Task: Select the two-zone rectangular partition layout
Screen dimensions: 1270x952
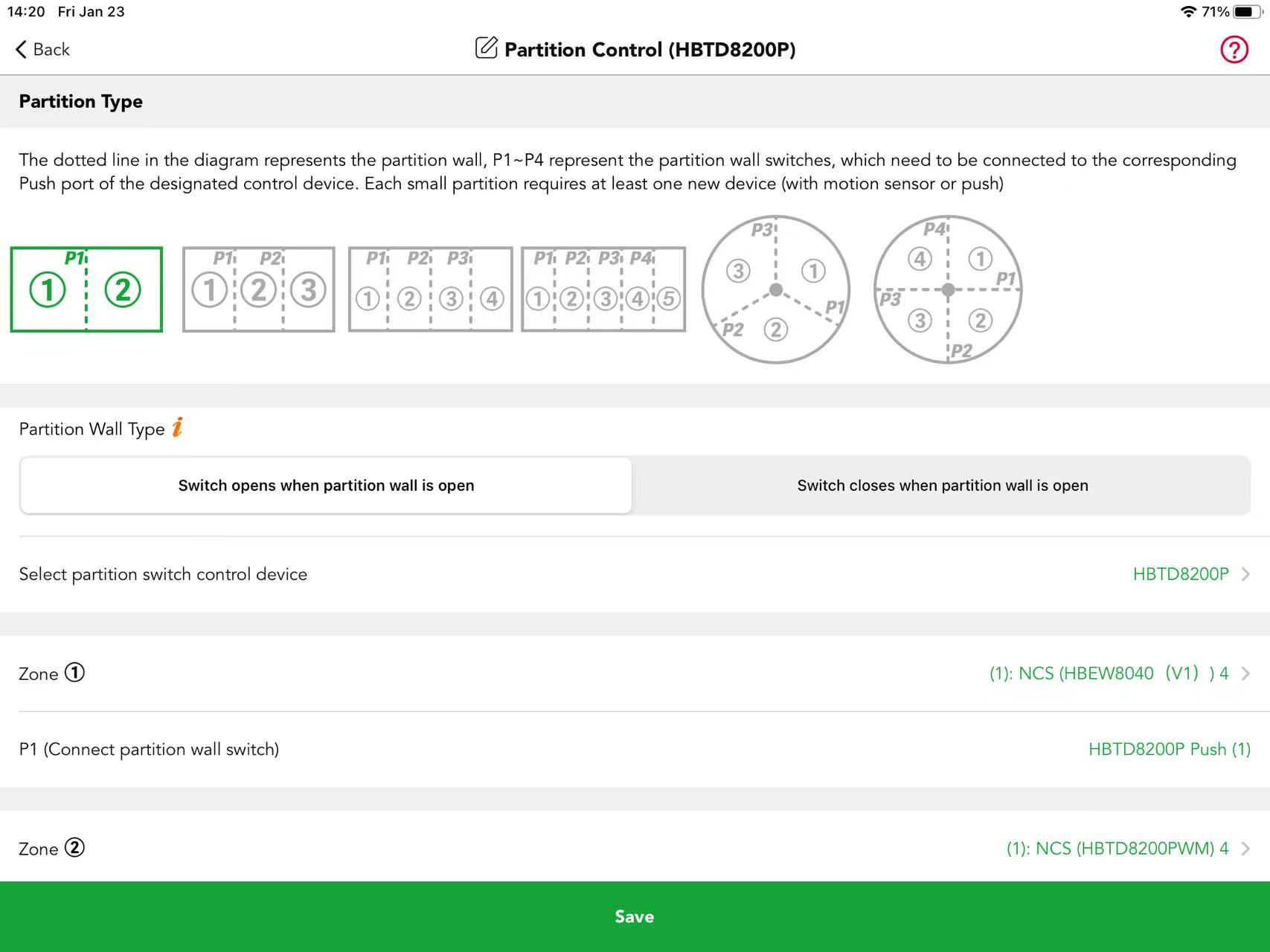Action: (x=86, y=289)
